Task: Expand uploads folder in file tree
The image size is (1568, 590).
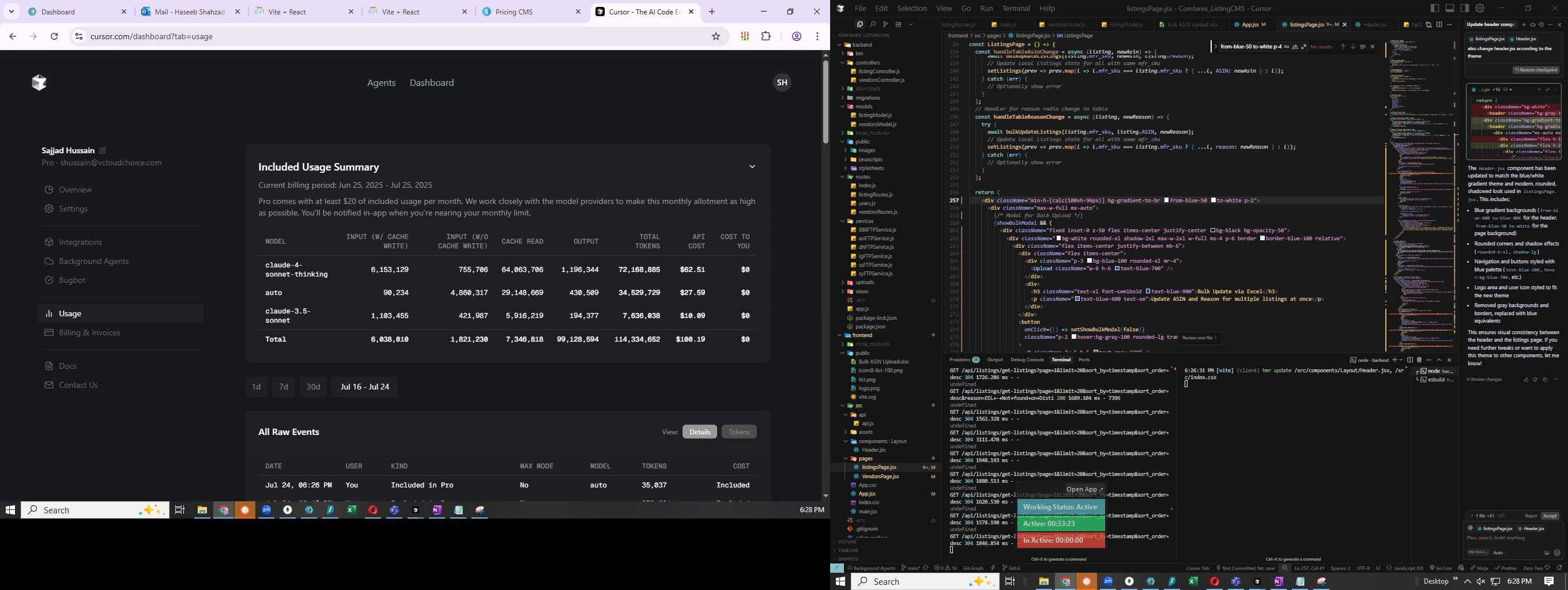Action: [843, 283]
